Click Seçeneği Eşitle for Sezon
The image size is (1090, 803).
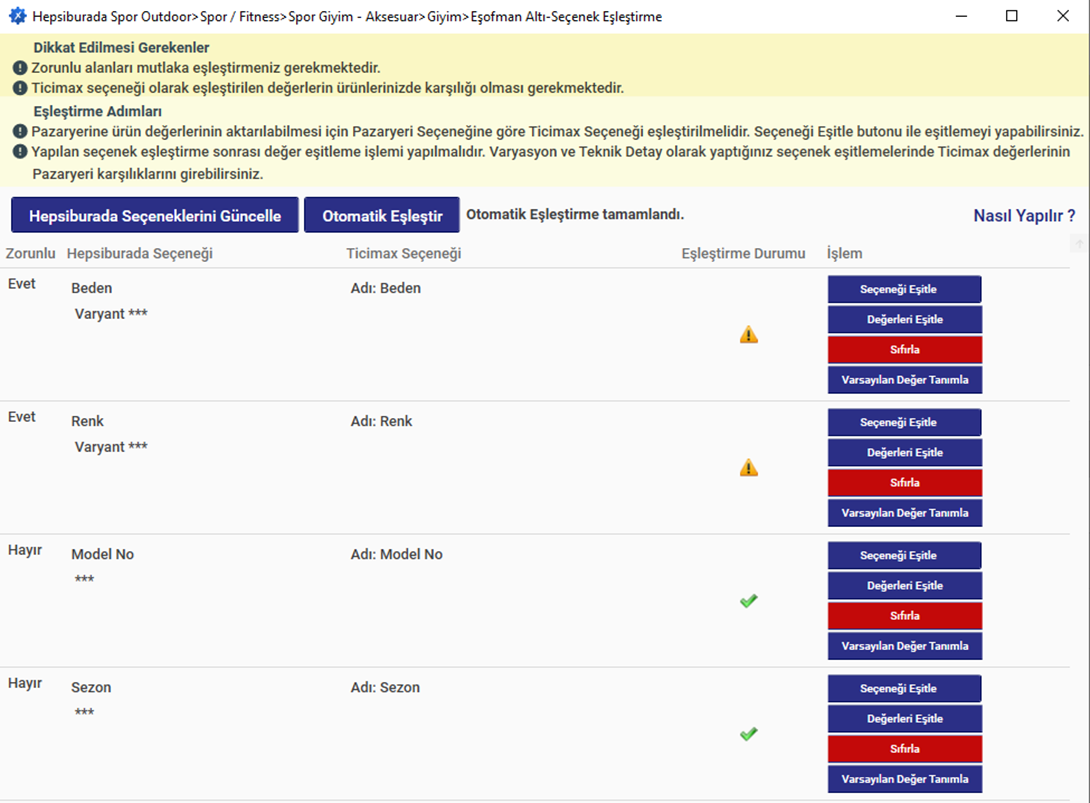[904, 689]
